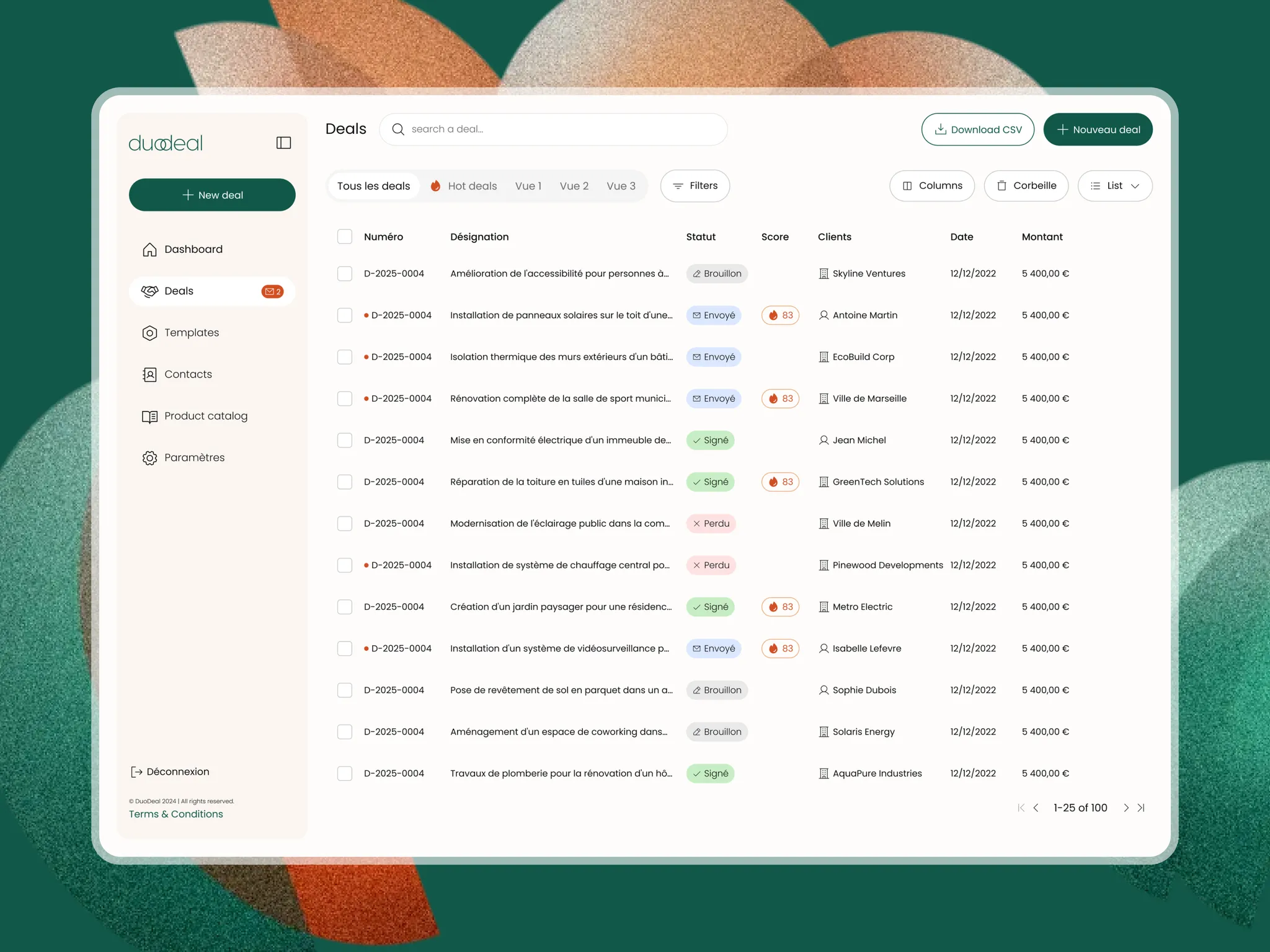The image size is (1270, 952).
Task: Open unread mail badge on Deals
Action: point(272,291)
